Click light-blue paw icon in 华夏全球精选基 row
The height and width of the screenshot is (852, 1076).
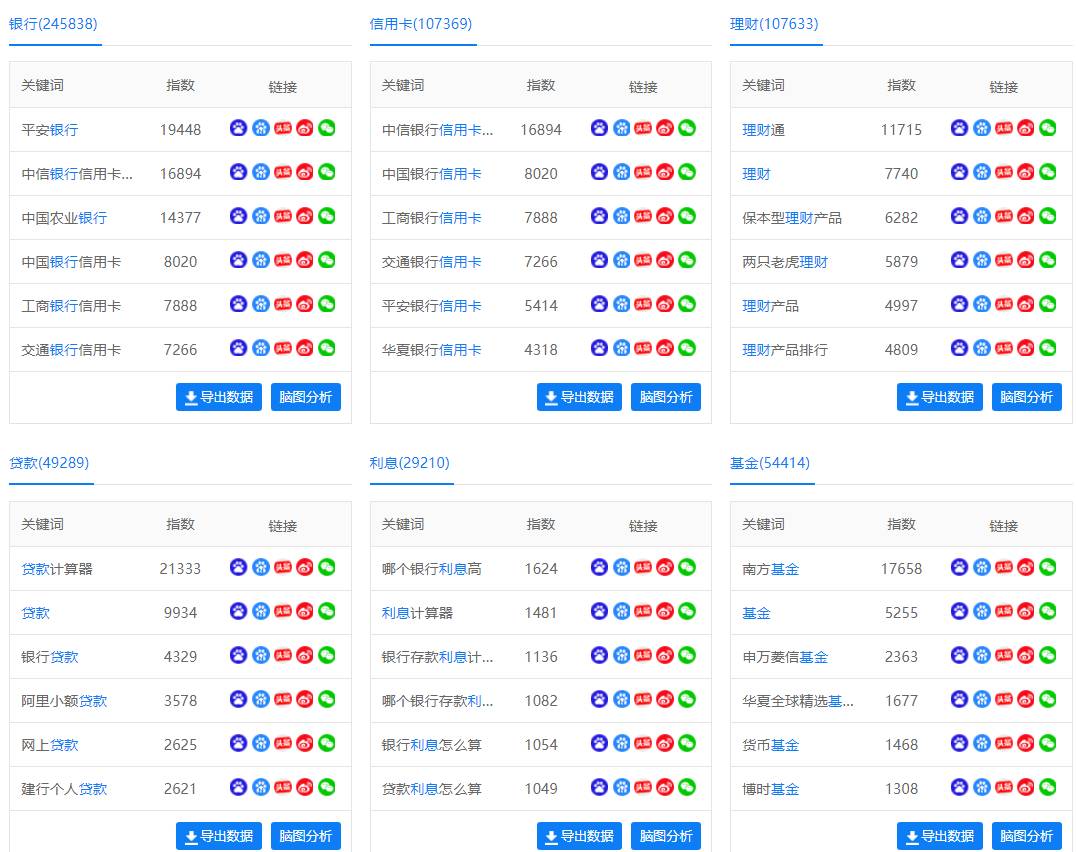pyautogui.click(x=981, y=699)
